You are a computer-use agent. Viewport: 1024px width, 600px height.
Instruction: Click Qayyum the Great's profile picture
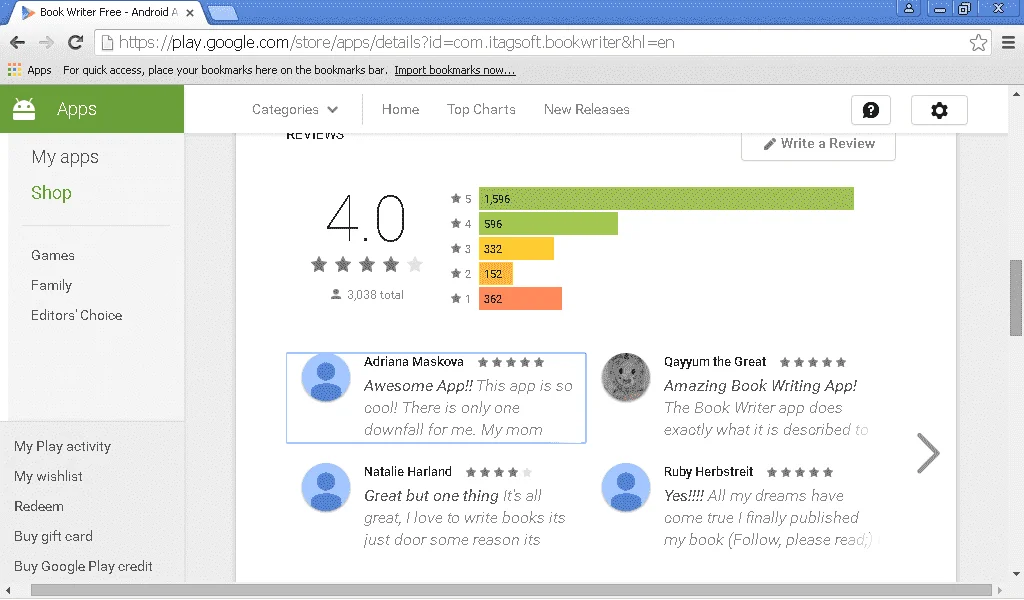pyautogui.click(x=626, y=377)
